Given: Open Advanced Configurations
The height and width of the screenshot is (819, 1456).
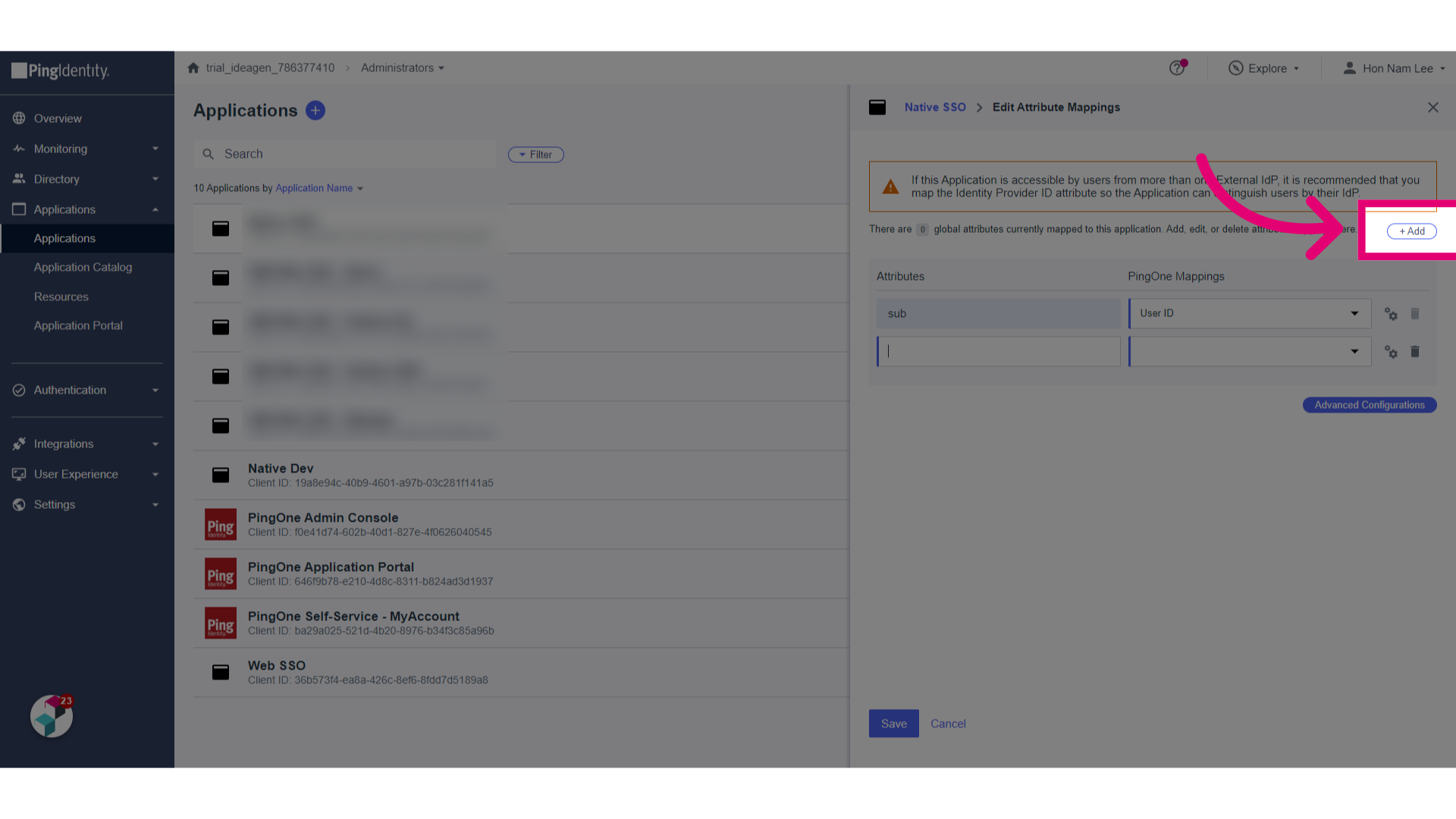Looking at the screenshot, I should pos(1370,405).
